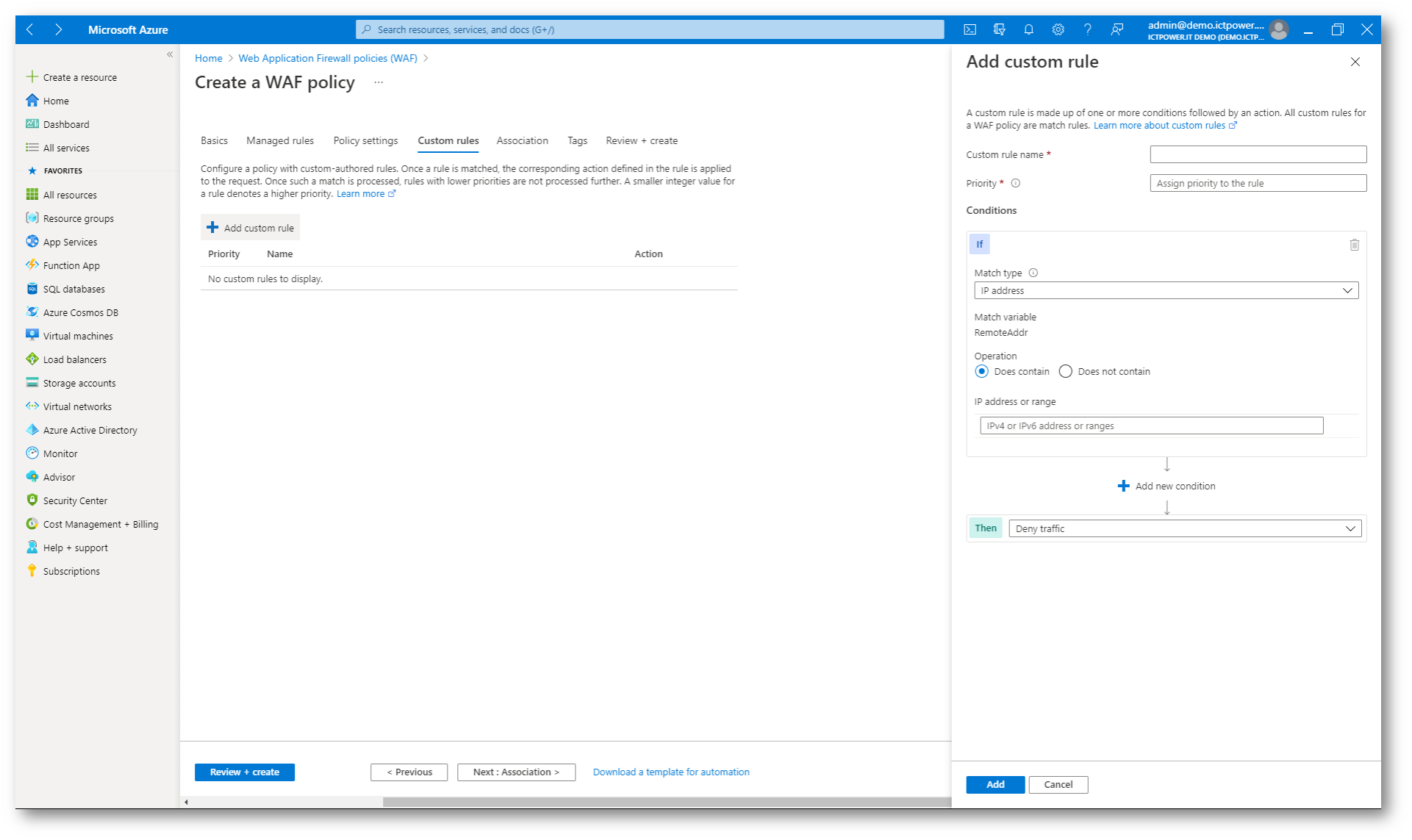The width and height of the screenshot is (1412, 840).
Task: Click the All resources grid icon
Action: (x=32, y=194)
